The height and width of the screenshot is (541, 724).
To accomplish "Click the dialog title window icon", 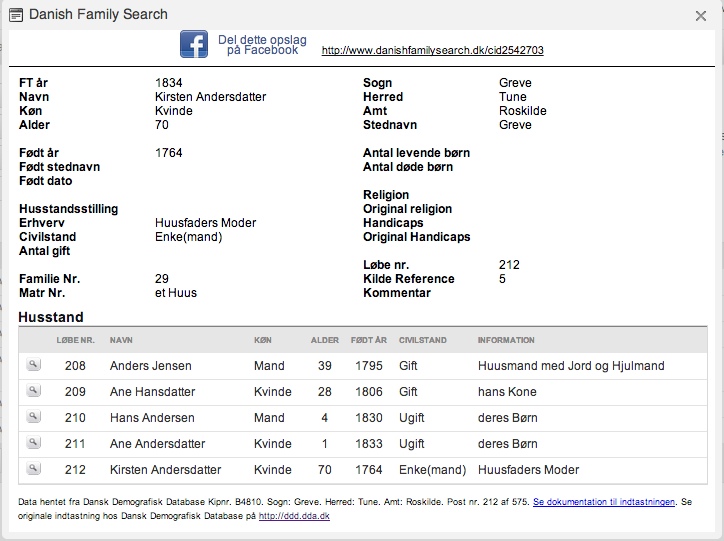I will point(16,15).
